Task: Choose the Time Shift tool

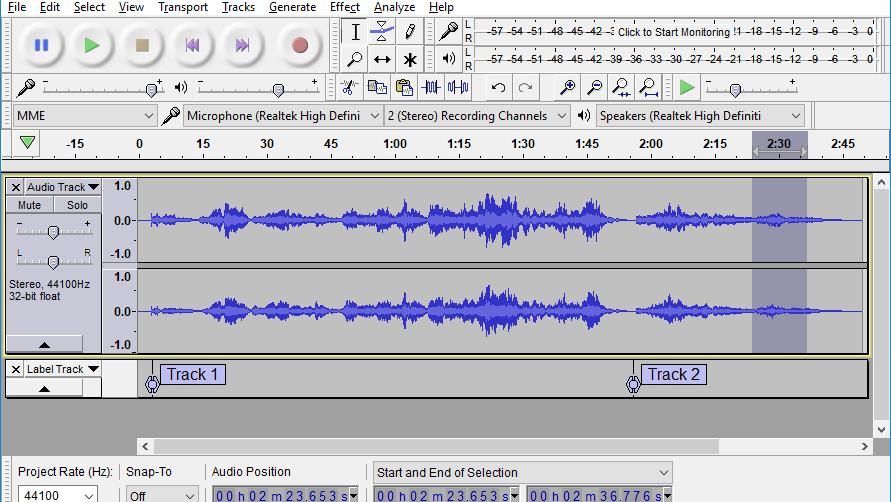Action: pyautogui.click(x=382, y=60)
